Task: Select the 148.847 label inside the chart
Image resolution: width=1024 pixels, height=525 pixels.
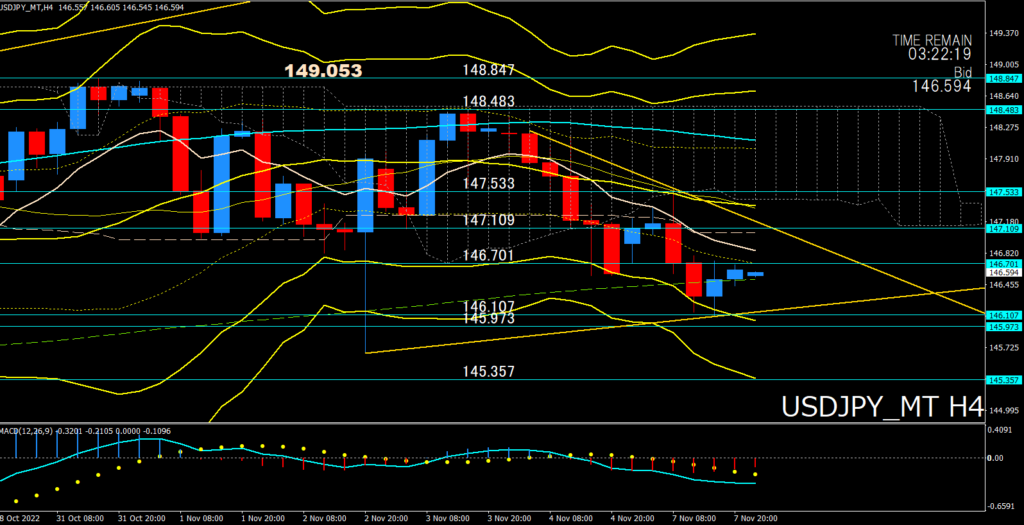Action: pos(488,70)
